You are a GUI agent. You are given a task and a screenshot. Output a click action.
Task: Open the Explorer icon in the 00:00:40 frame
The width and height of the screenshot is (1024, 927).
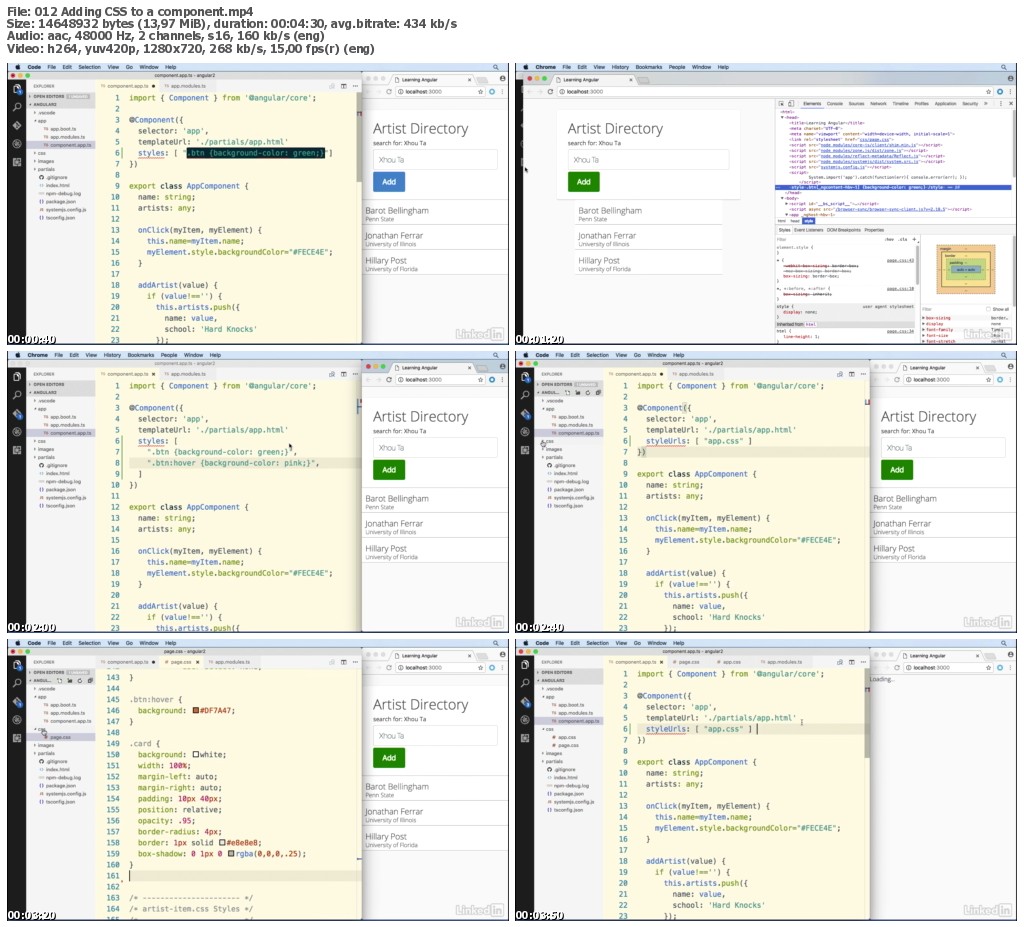(17, 89)
